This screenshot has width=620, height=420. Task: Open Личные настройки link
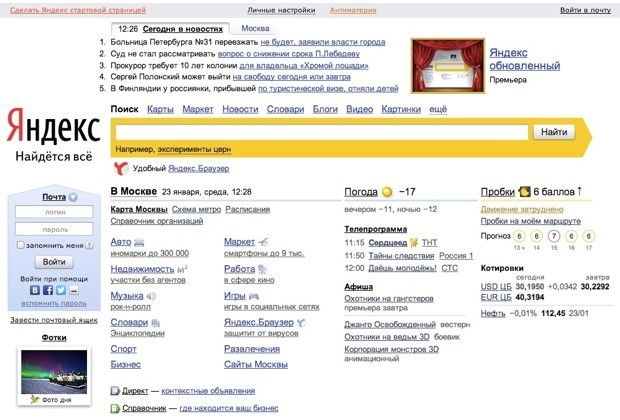[x=281, y=10]
